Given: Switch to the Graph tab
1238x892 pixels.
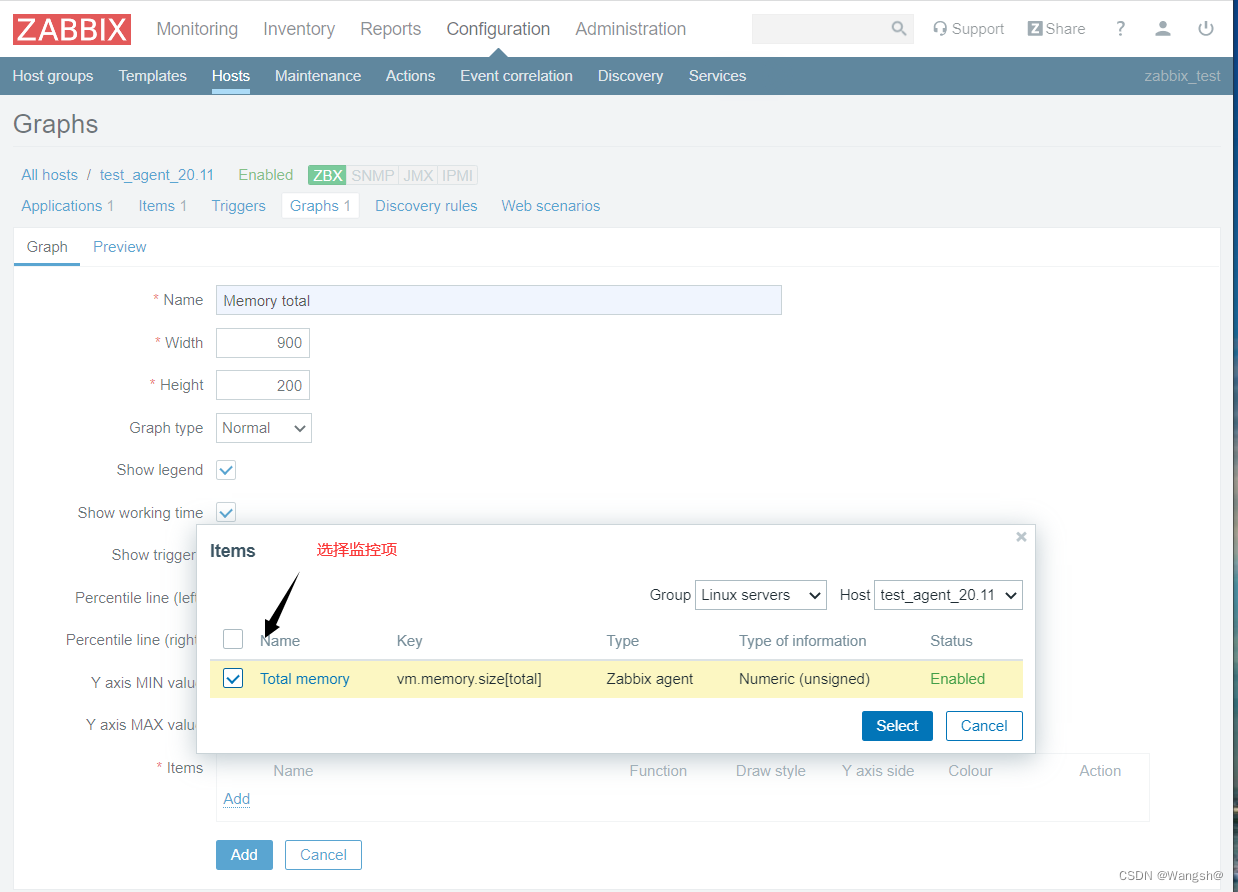Looking at the screenshot, I should pos(47,247).
